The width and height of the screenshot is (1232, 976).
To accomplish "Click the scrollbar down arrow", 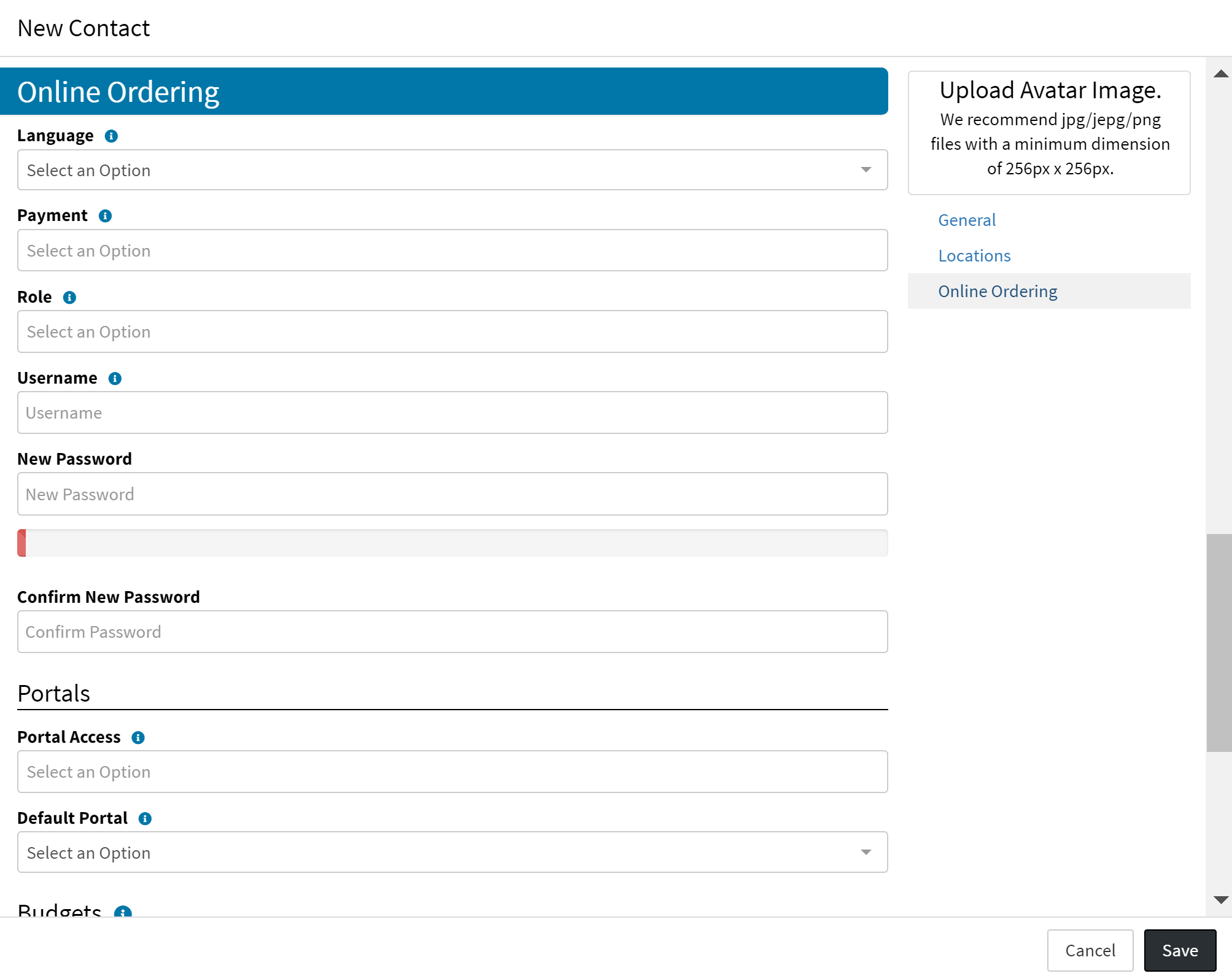I will [x=1220, y=900].
